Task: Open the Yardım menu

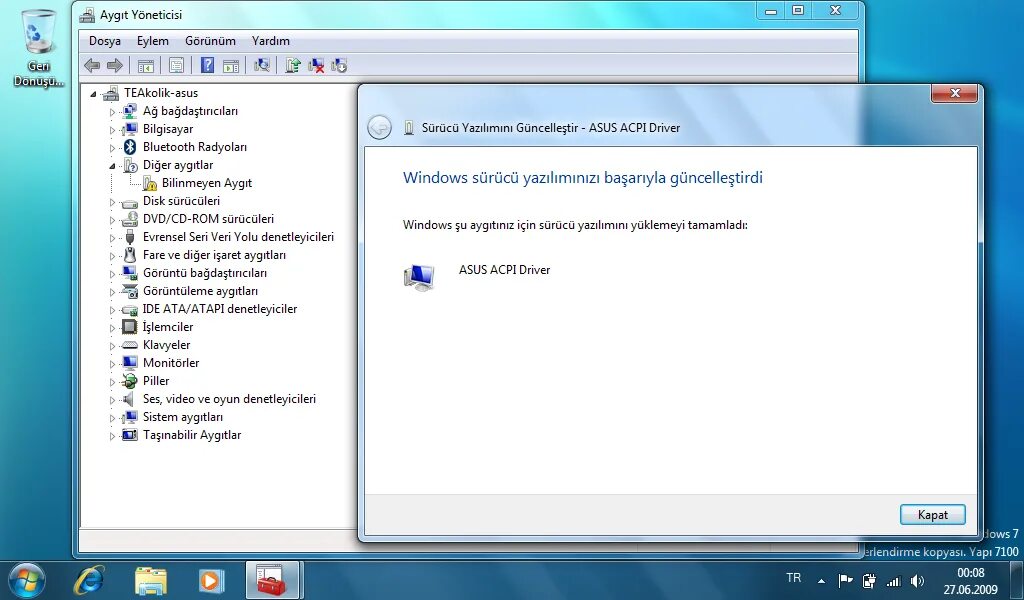Action: pos(270,40)
